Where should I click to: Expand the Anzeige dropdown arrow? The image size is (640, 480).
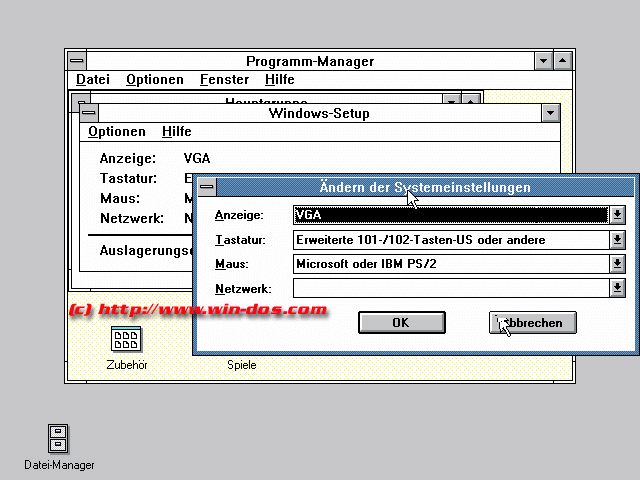point(617,214)
